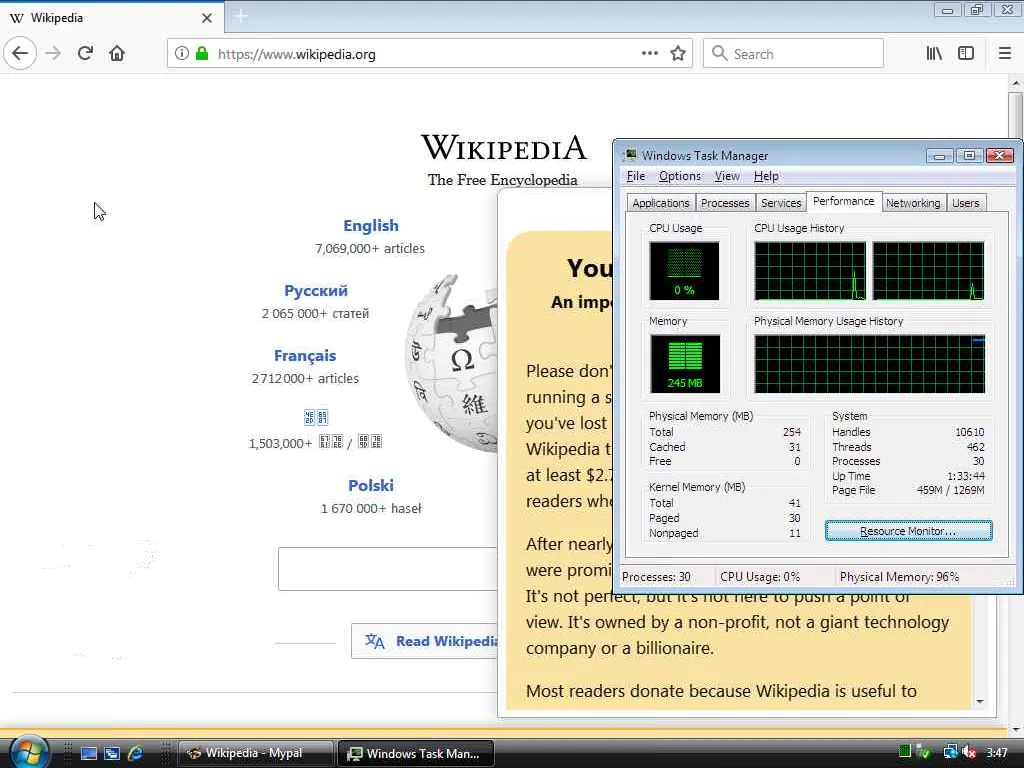Click the network tray icon
This screenshot has width=1024, height=768.
pyautogui.click(x=950, y=752)
